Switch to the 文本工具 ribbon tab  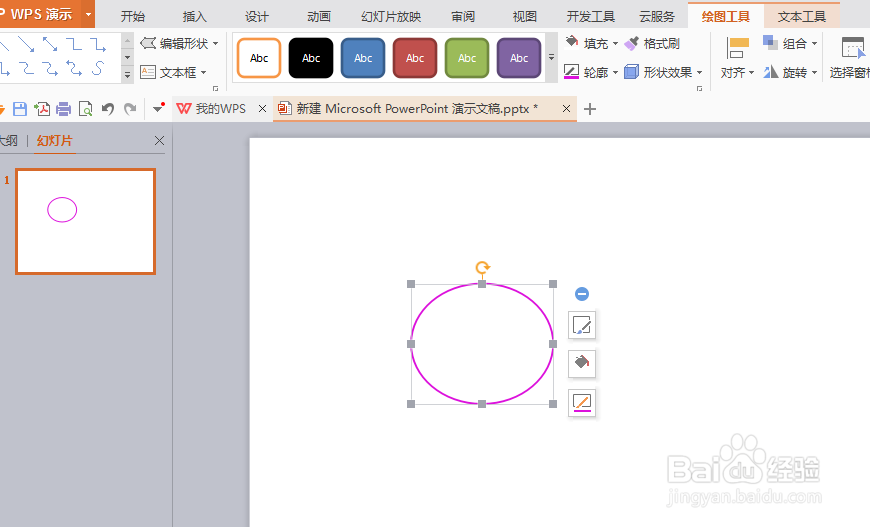coord(802,17)
